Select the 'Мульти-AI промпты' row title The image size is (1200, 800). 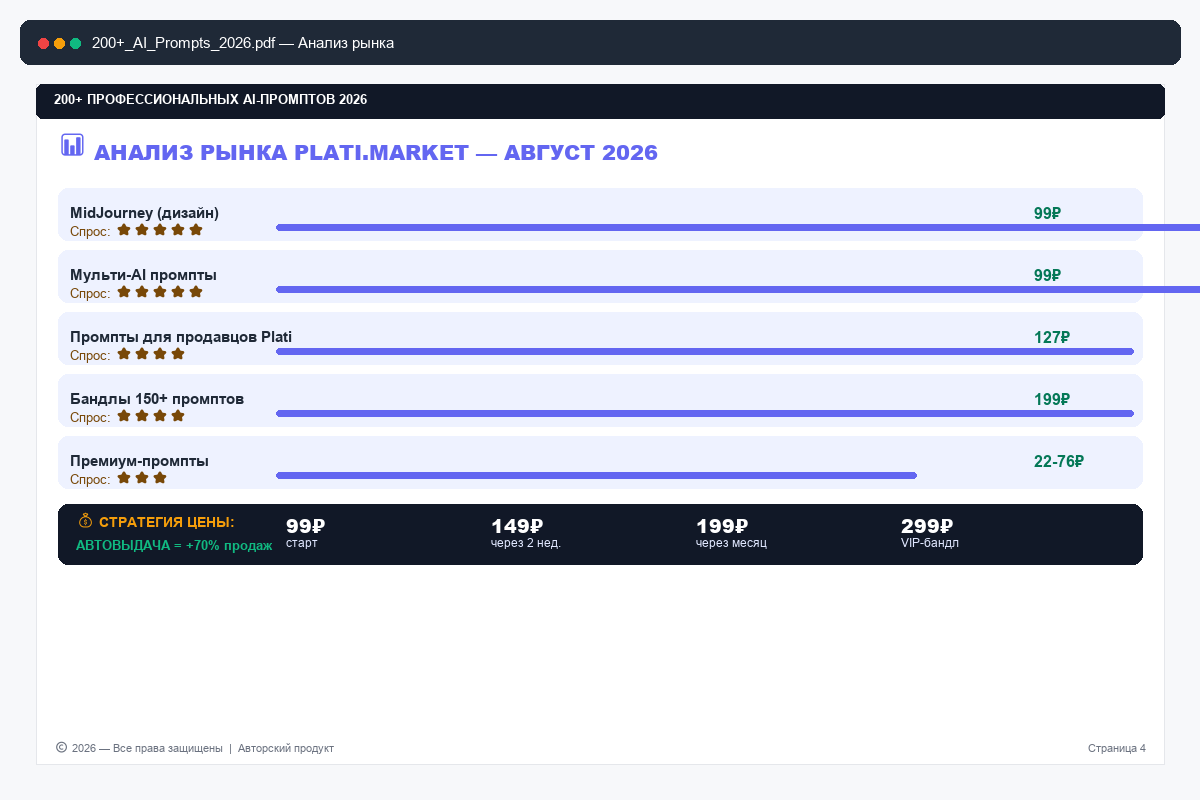pyautogui.click(x=143, y=275)
